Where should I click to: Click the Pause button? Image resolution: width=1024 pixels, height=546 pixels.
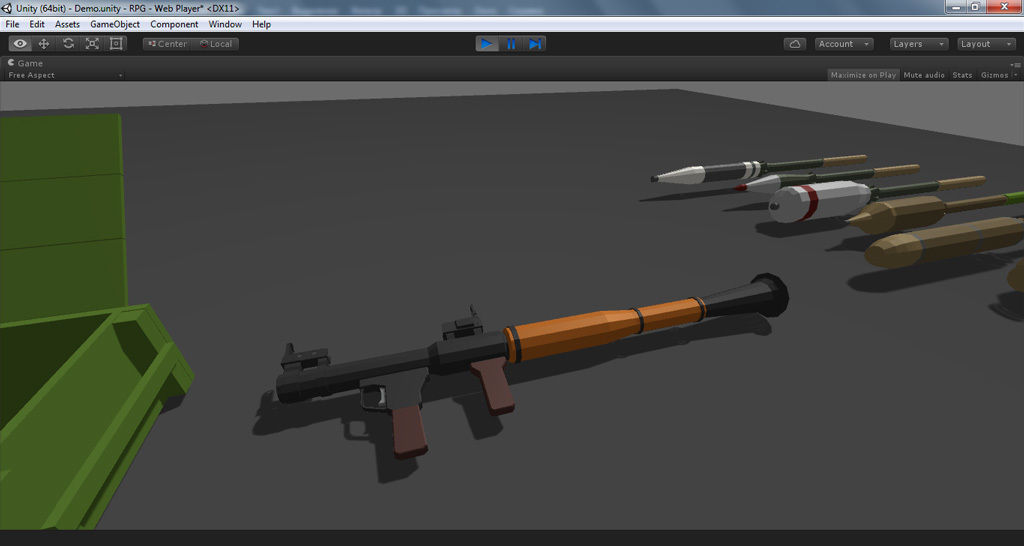point(511,44)
